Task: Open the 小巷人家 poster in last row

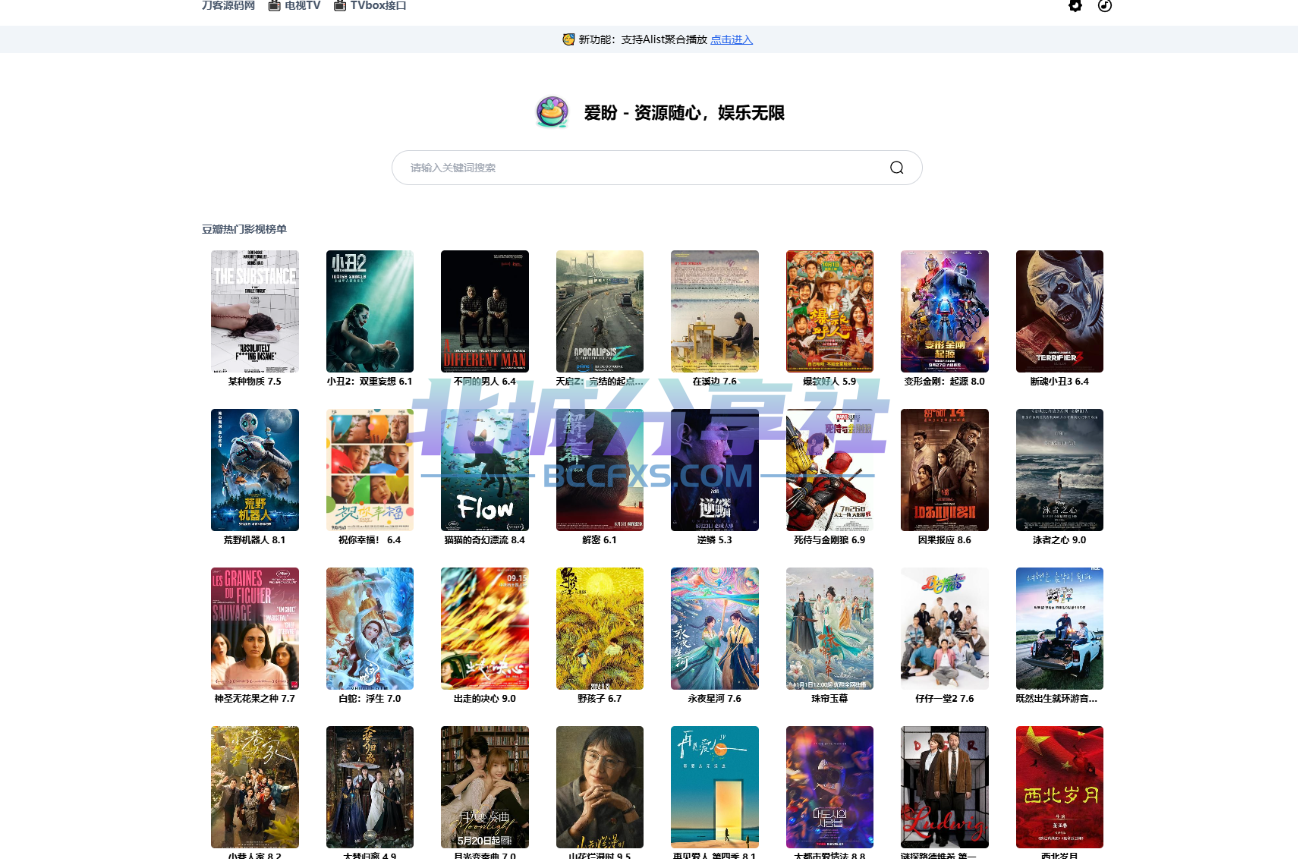Action: click(255, 787)
